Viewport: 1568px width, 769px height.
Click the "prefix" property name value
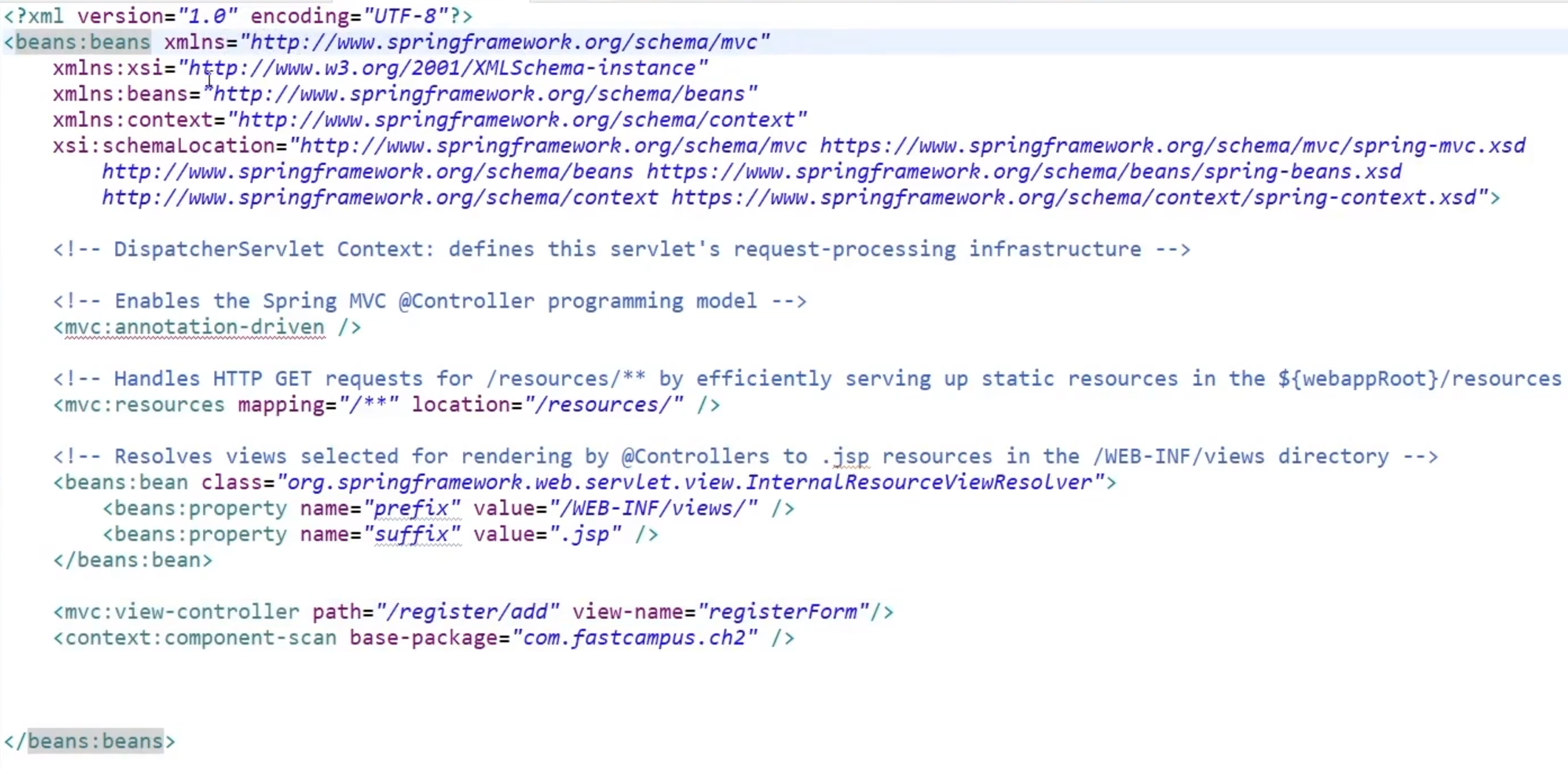click(412, 508)
